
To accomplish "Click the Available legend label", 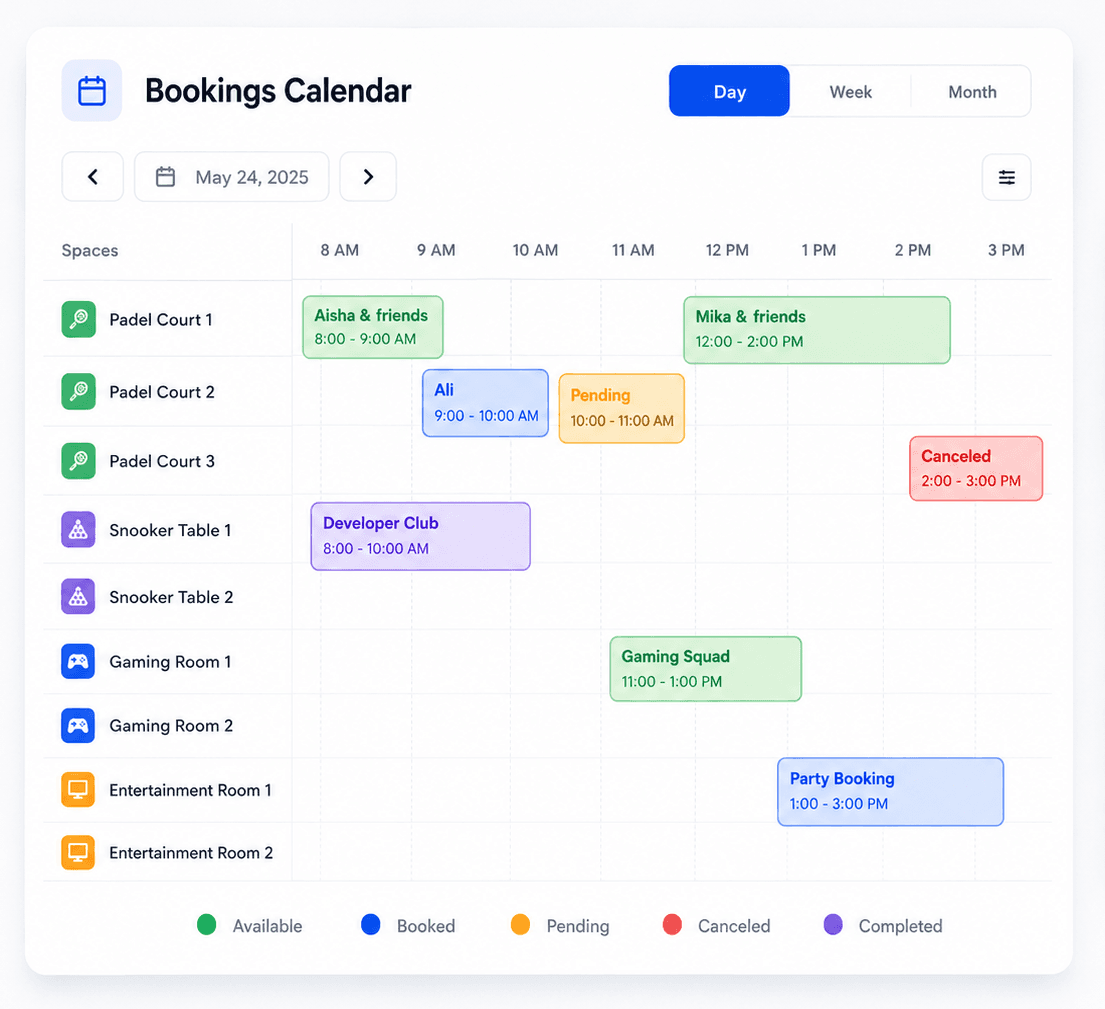I will point(268,926).
